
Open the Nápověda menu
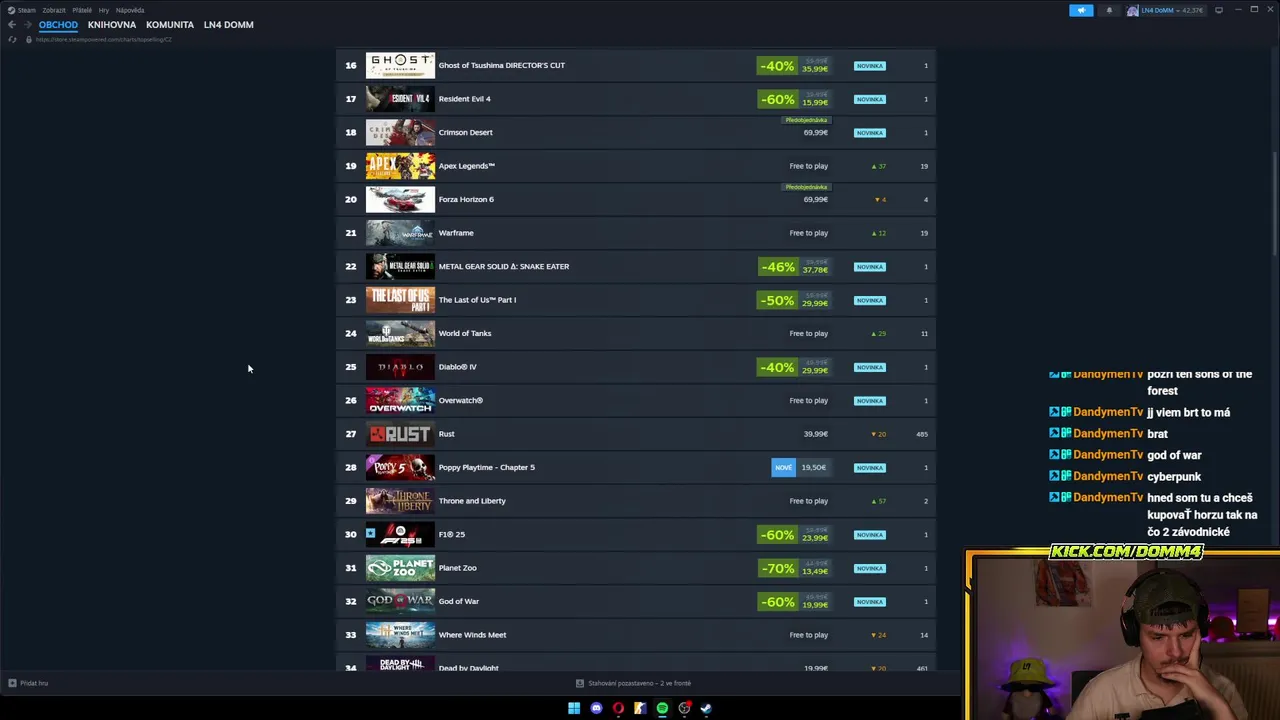130,10
